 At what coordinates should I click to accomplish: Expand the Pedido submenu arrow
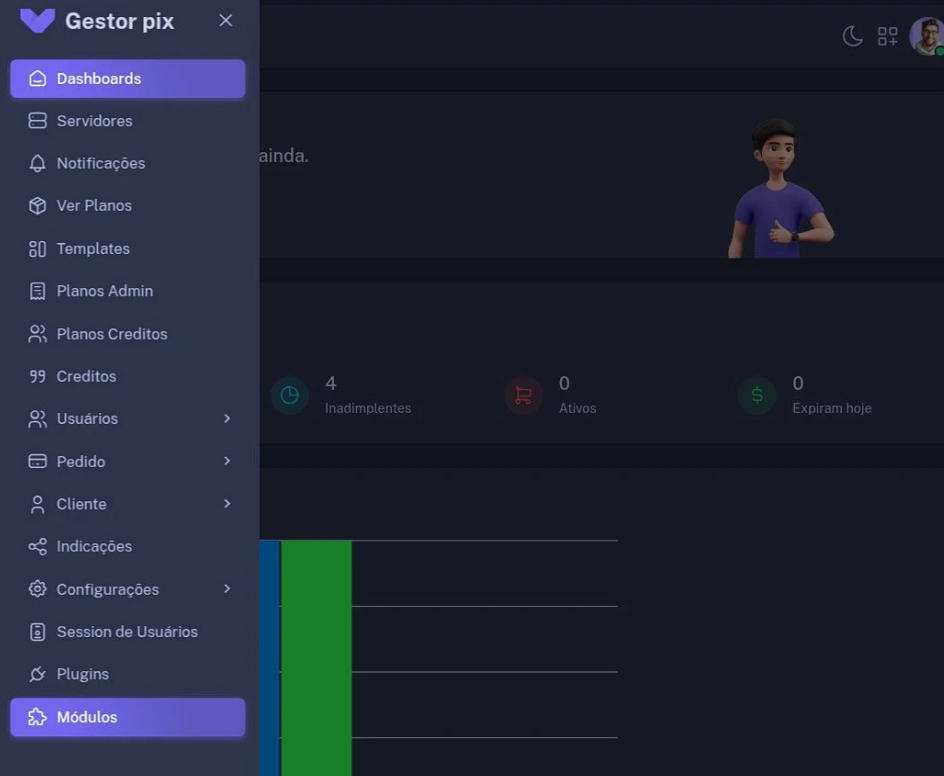click(x=227, y=461)
